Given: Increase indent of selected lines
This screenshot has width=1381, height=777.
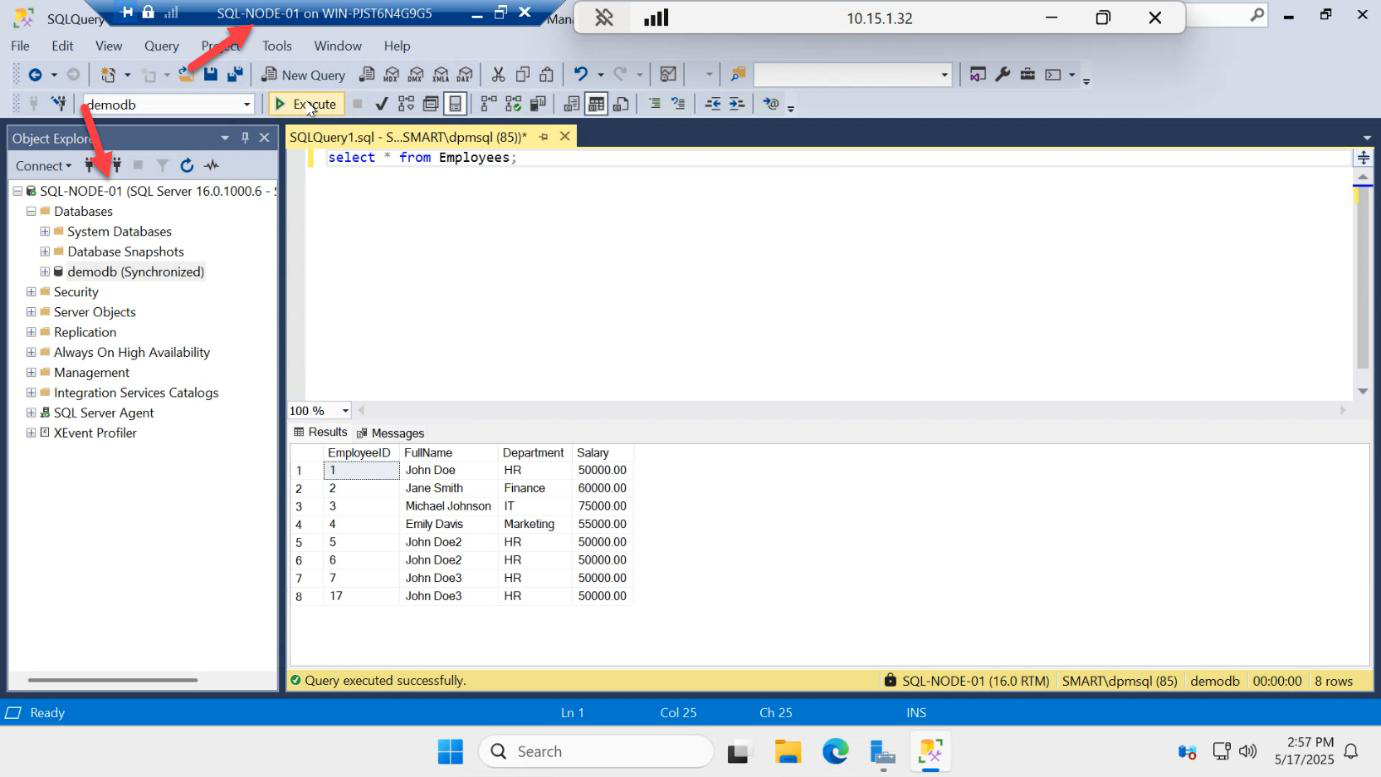Looking at the screenshot, I should [x=737, y=104].
